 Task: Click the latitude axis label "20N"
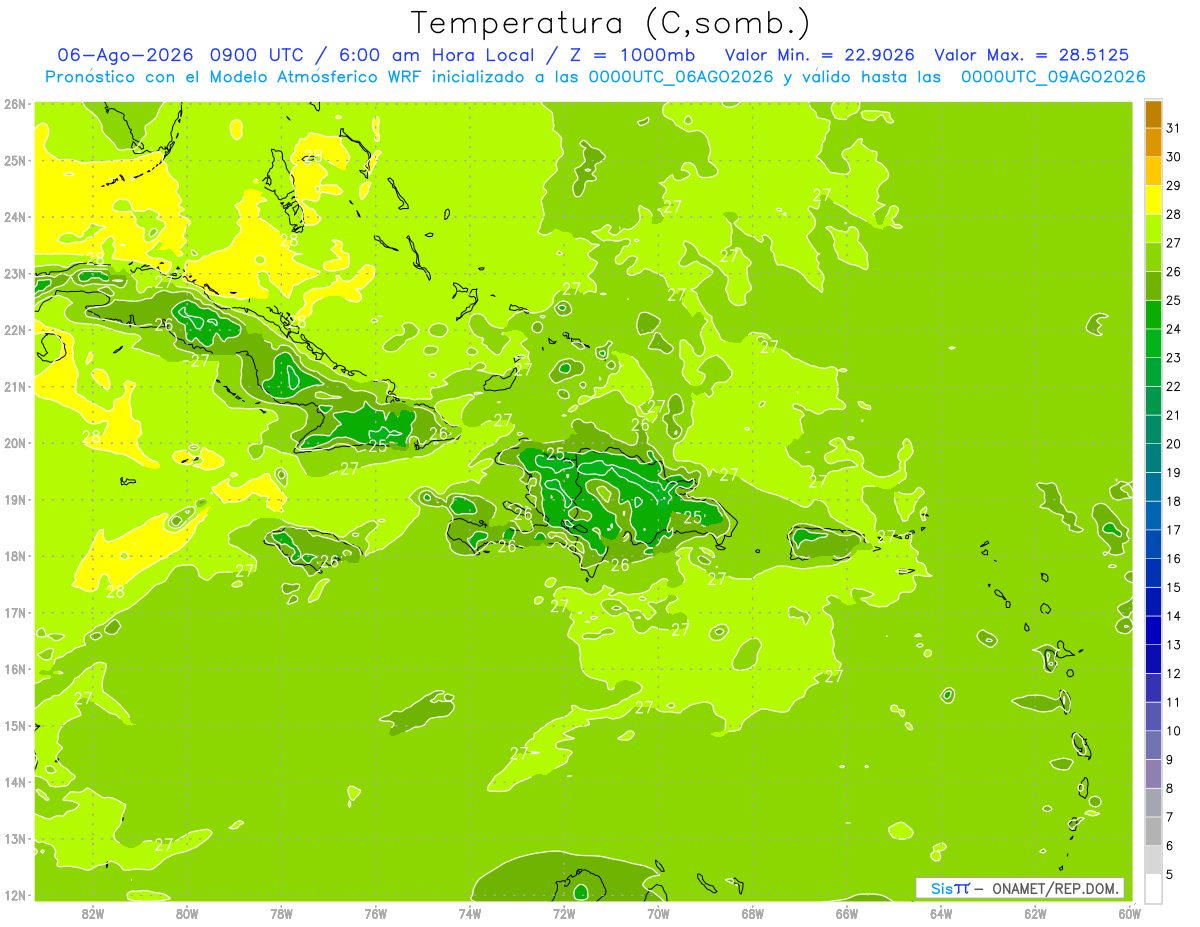coord(15,443)
